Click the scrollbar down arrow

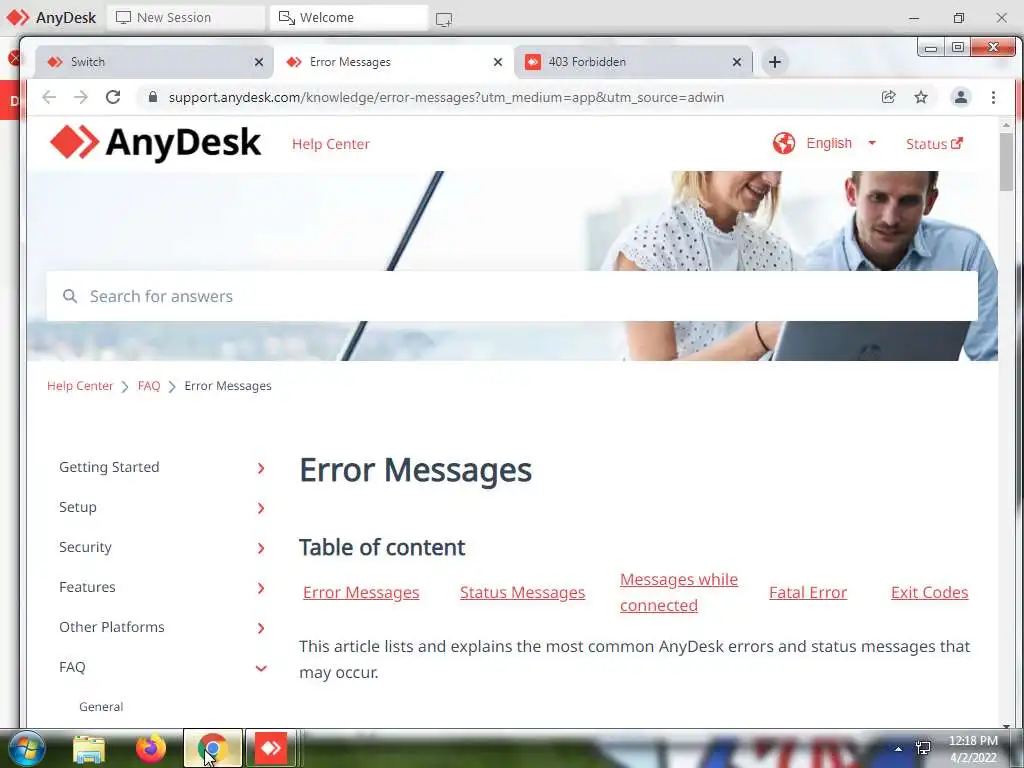pyautogui.click(x=1006, y=726)
